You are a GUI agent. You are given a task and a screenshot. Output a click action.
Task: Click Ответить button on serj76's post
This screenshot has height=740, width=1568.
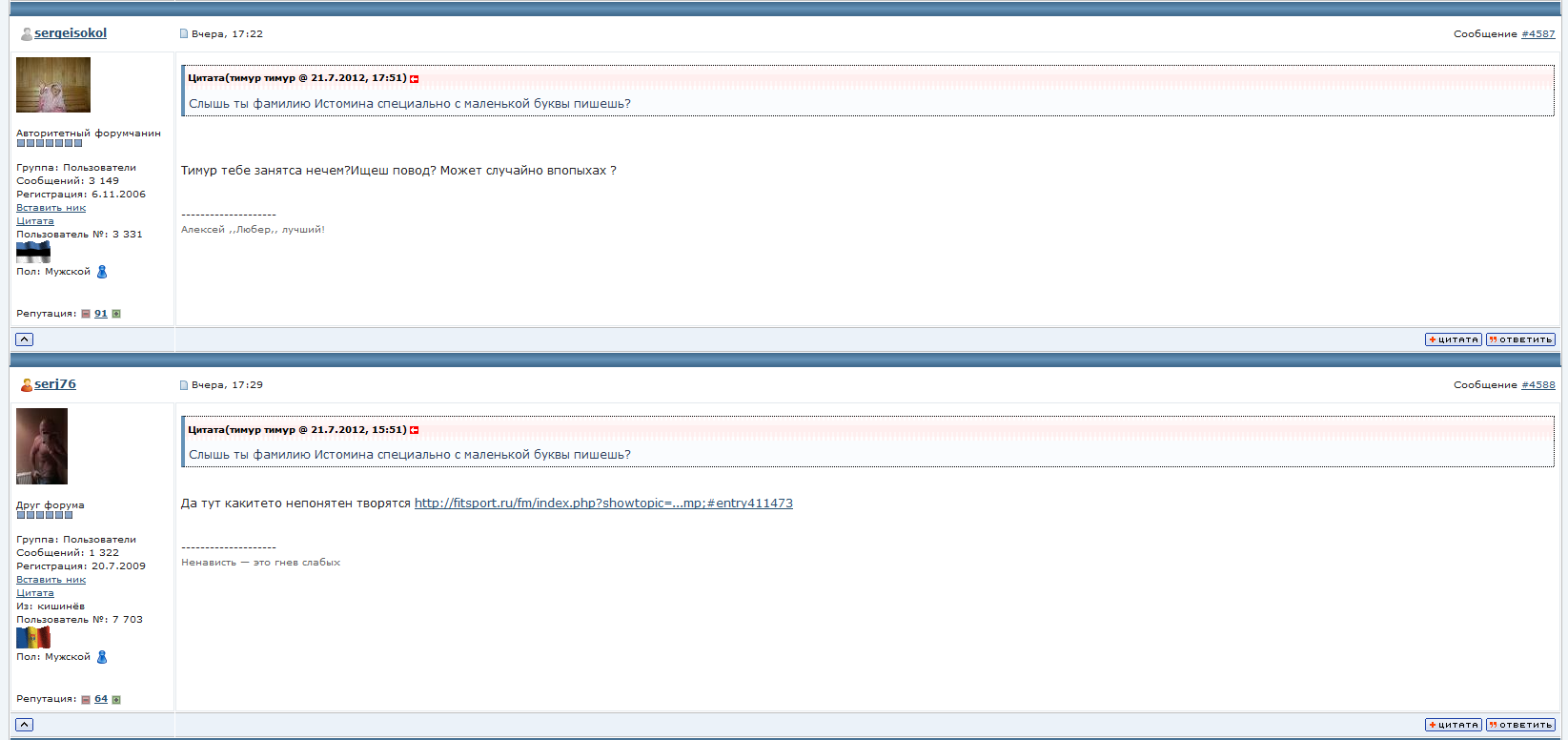point(1520,725)
